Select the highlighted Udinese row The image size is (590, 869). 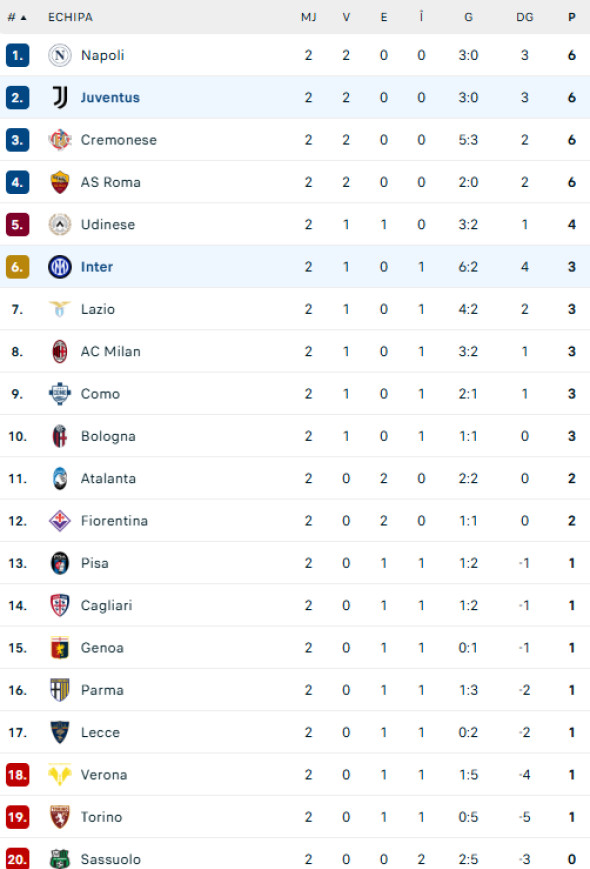click(x=295, y=224)
